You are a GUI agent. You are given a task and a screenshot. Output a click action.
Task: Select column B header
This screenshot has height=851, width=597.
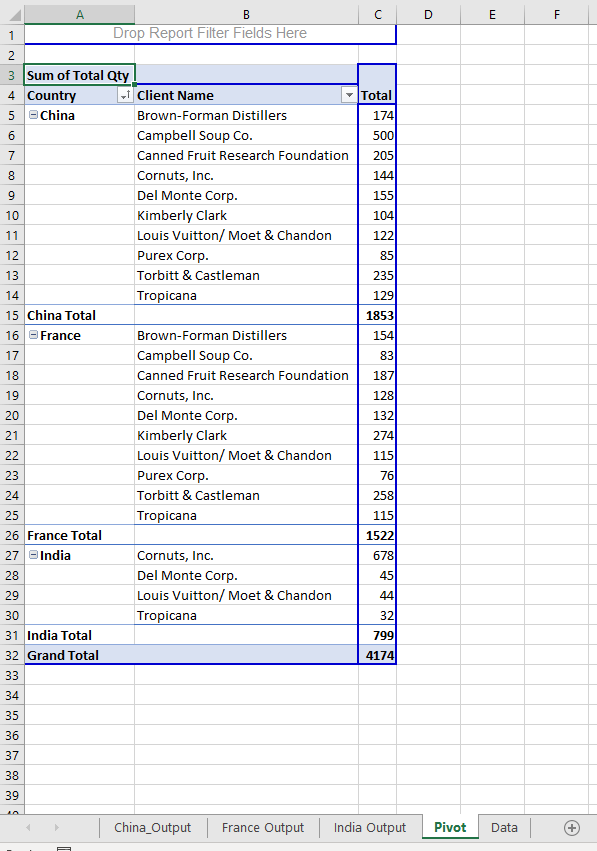pos(246,15)
